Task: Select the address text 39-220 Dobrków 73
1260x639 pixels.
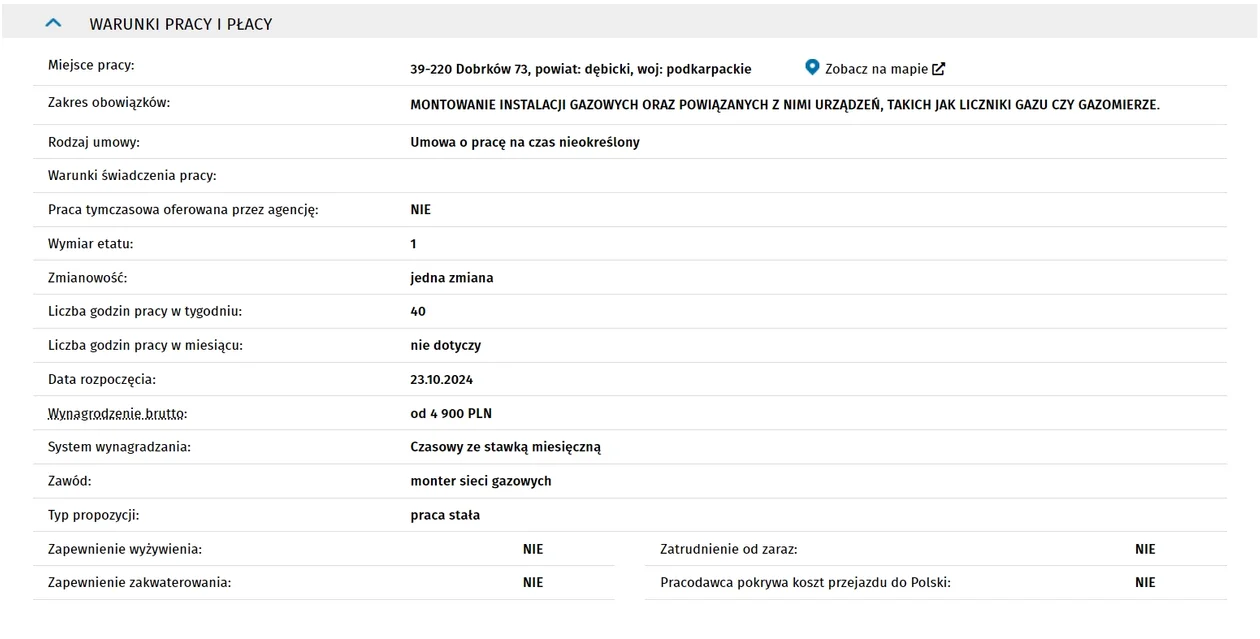Action: coord(470,69)
